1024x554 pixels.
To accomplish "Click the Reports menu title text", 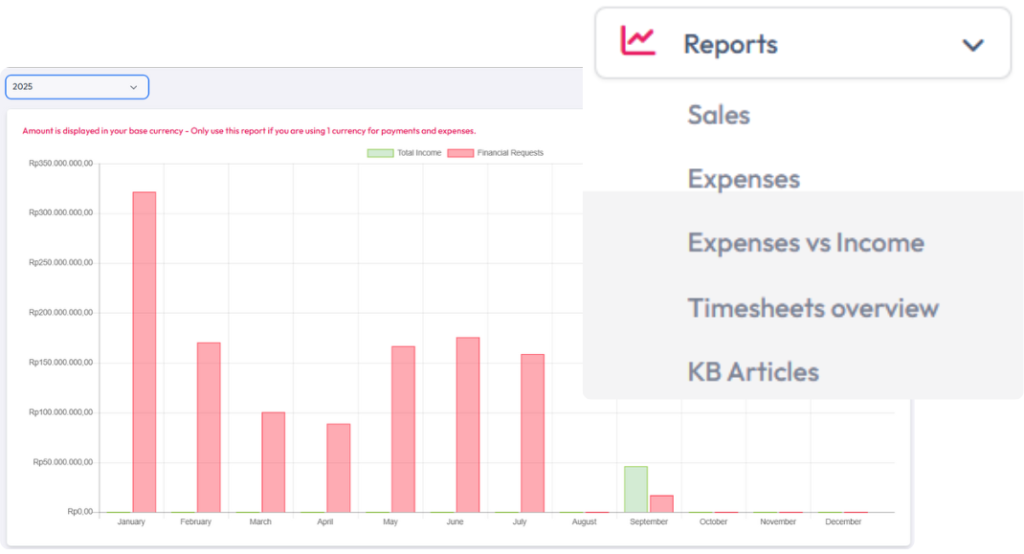I will click(730, 45).
